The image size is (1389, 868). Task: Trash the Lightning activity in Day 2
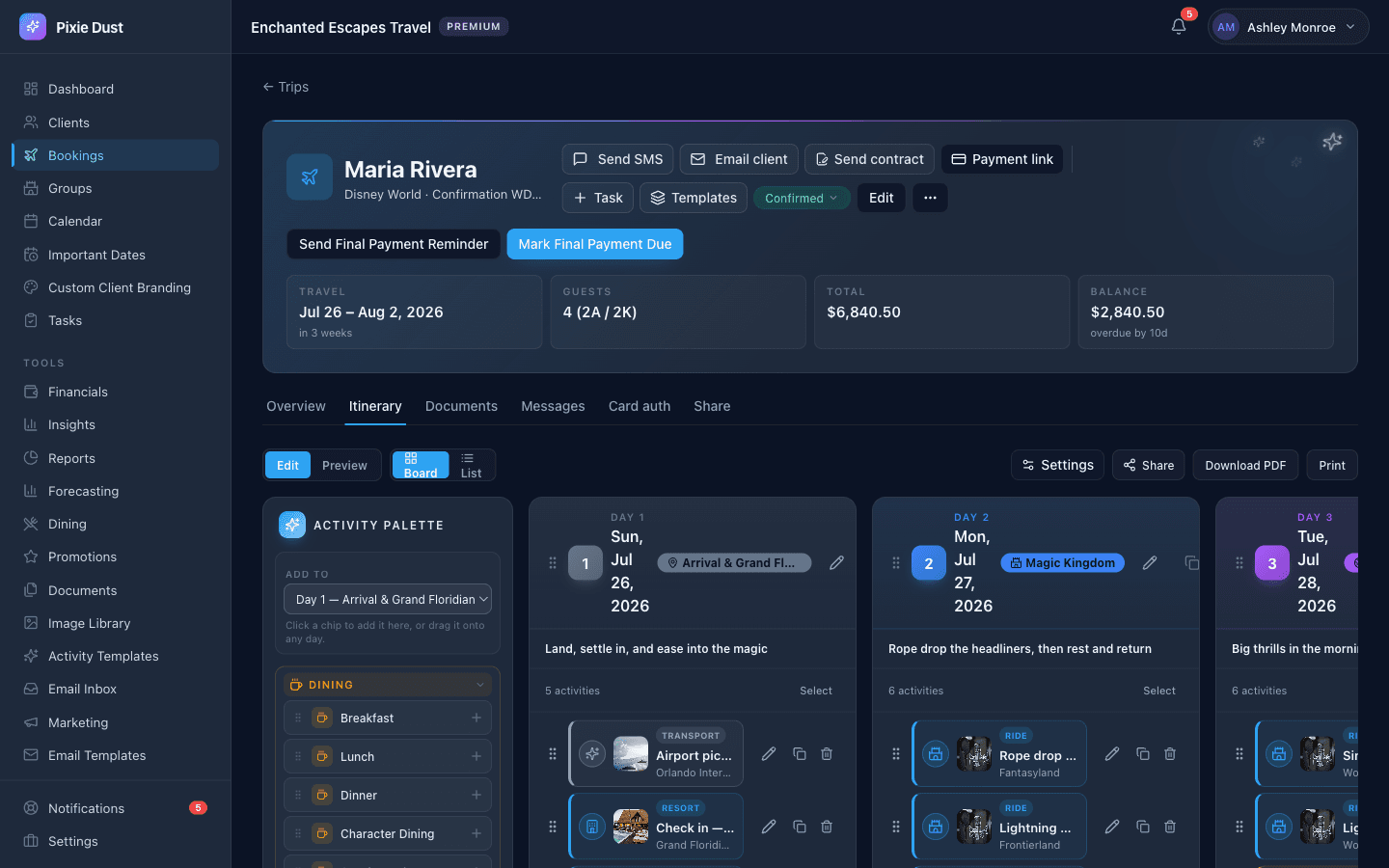[1170, 827]
